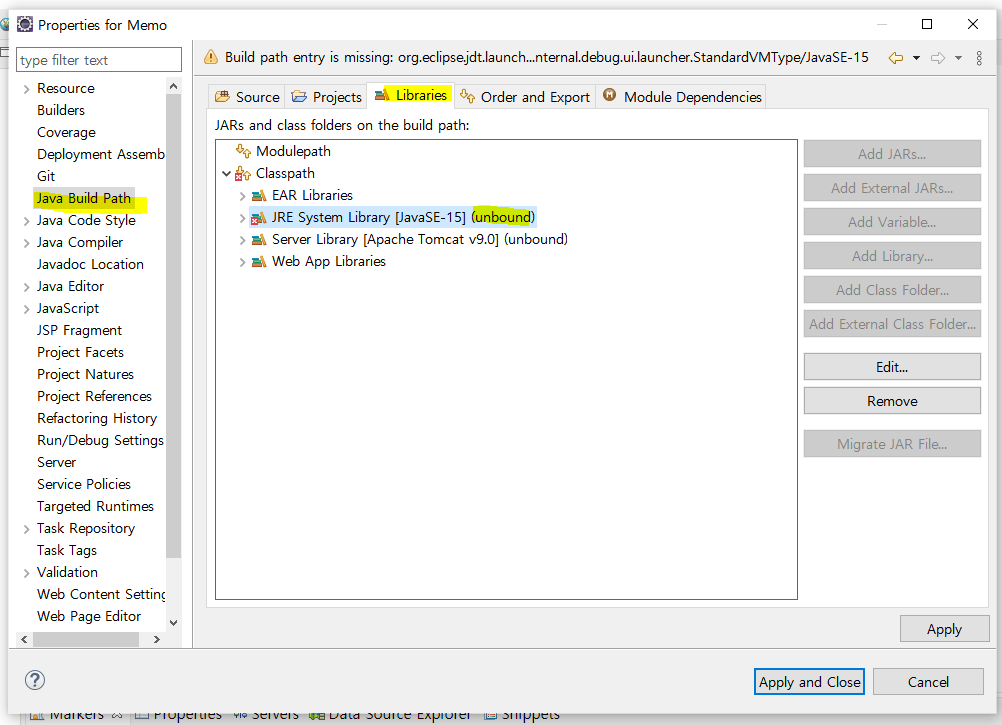Click Apply and Close

tap(809, 682)
